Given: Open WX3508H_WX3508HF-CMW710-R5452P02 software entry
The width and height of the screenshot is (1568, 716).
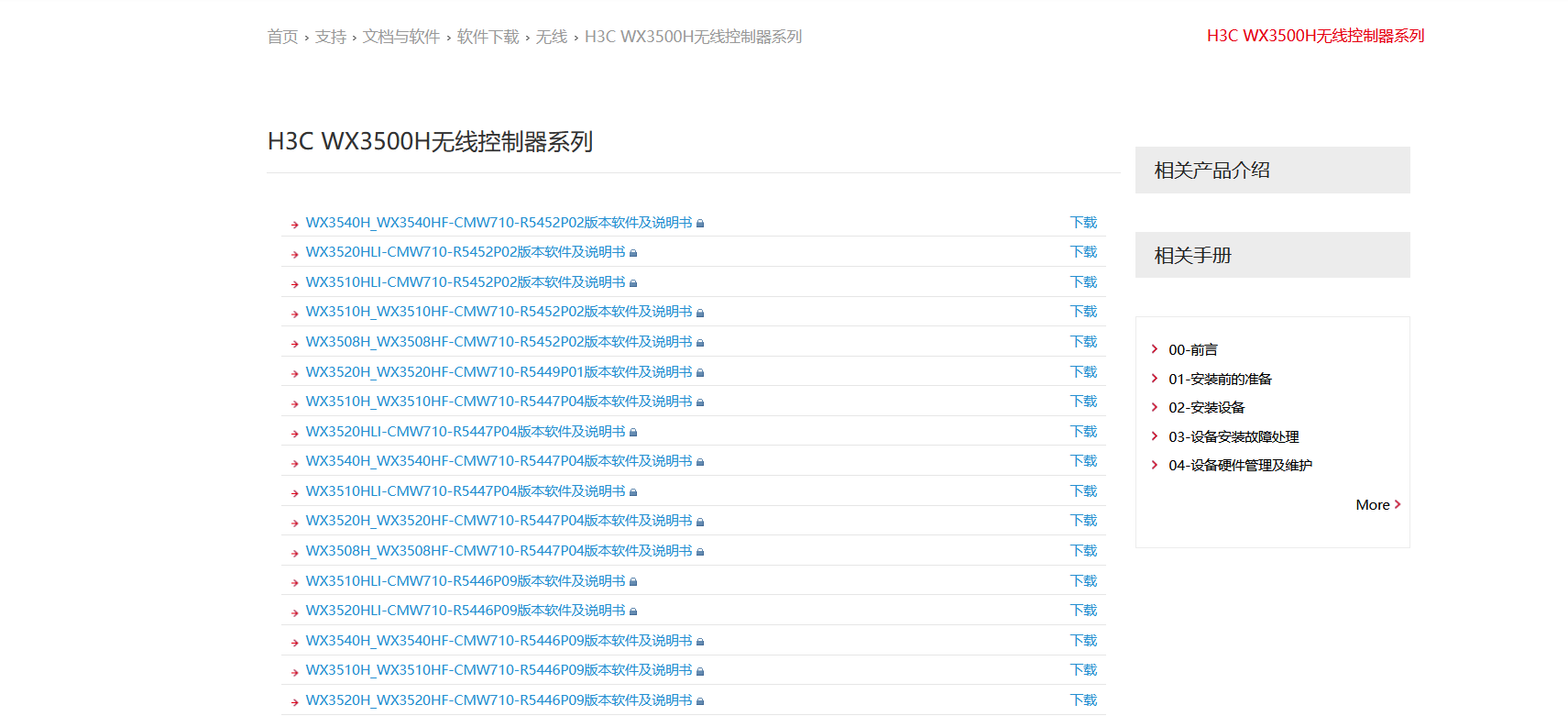Looking at the screenshot, I should 499,342.
